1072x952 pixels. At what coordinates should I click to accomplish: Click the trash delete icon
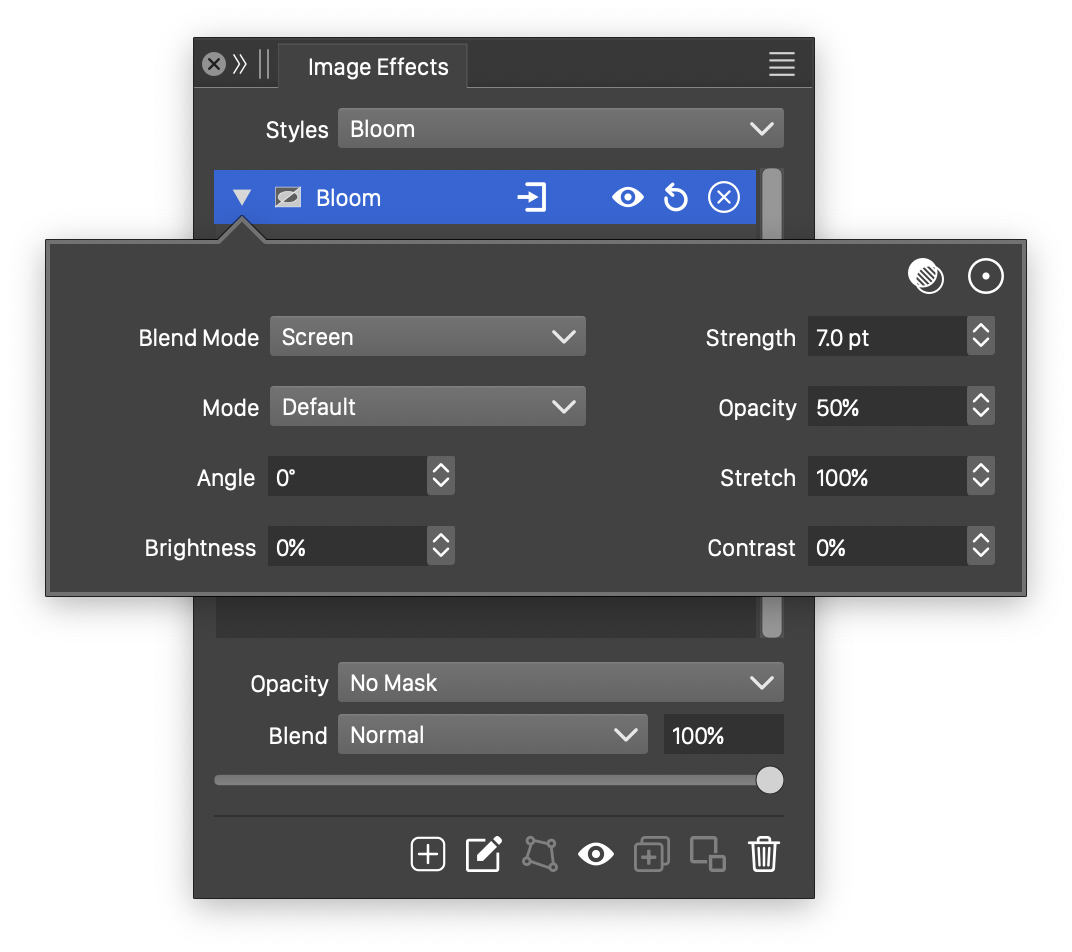[763, 854]
